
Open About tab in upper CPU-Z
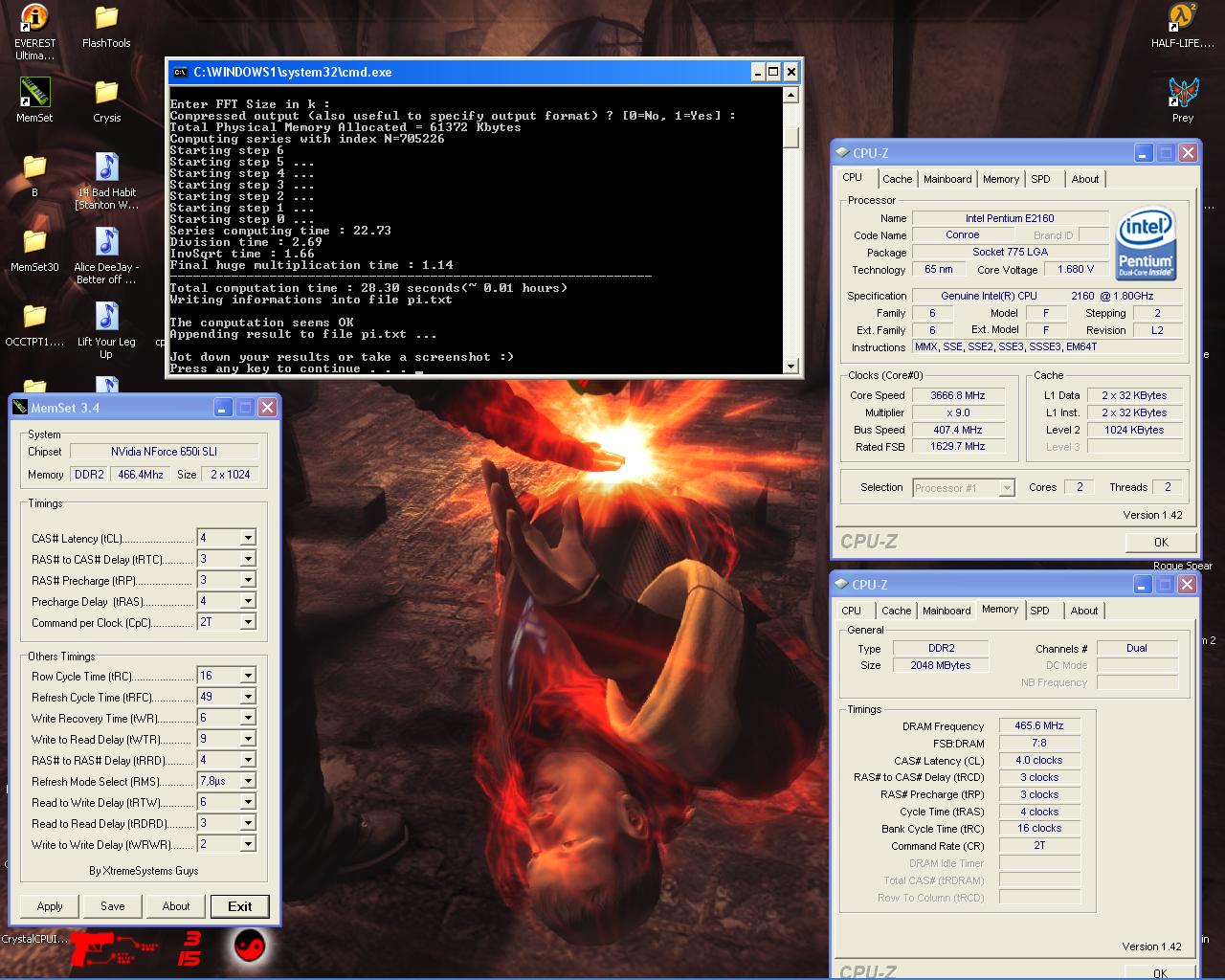(1085, 179)
